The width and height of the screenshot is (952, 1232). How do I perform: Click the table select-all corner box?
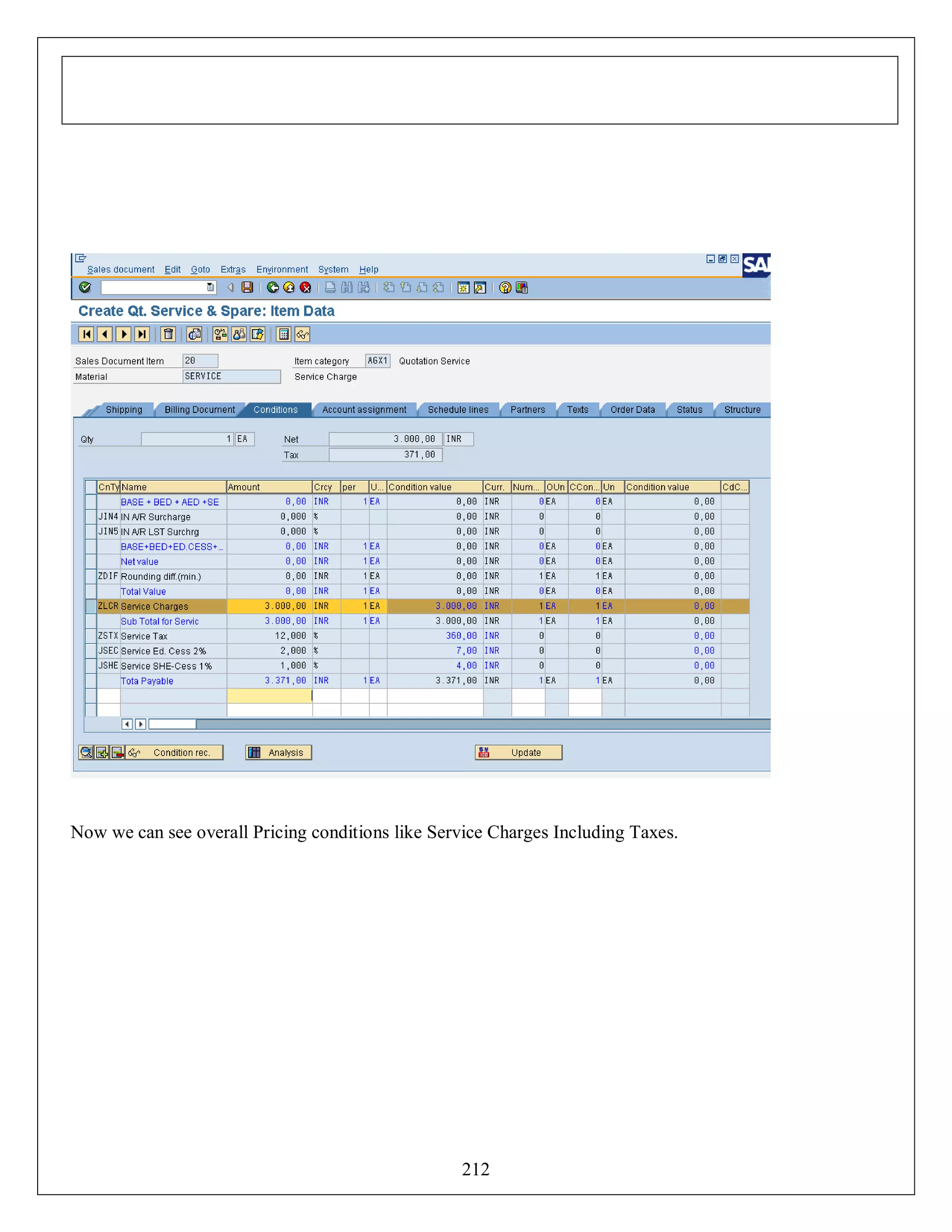click(90, 487)
